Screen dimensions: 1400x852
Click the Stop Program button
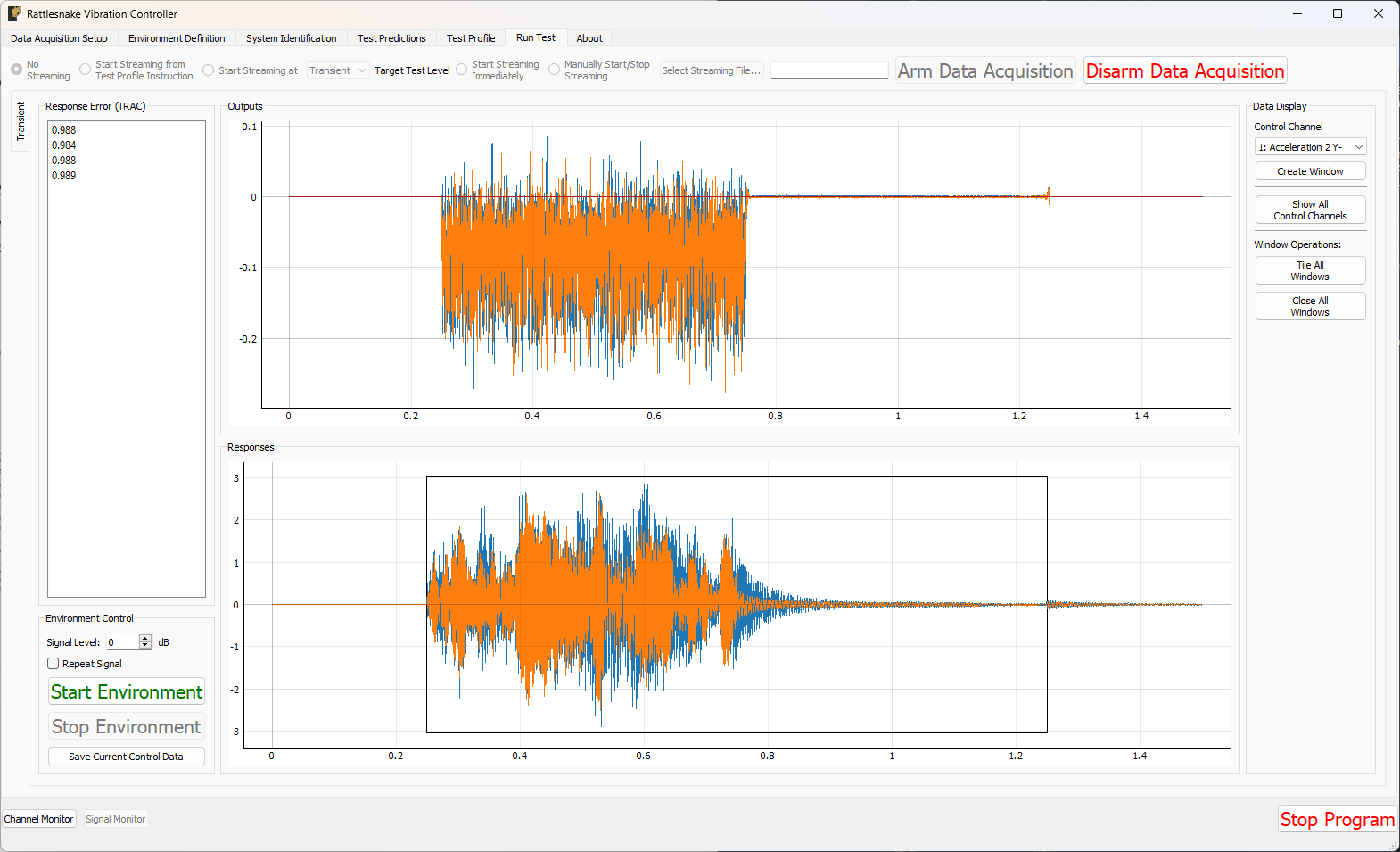click(1338, 819)
